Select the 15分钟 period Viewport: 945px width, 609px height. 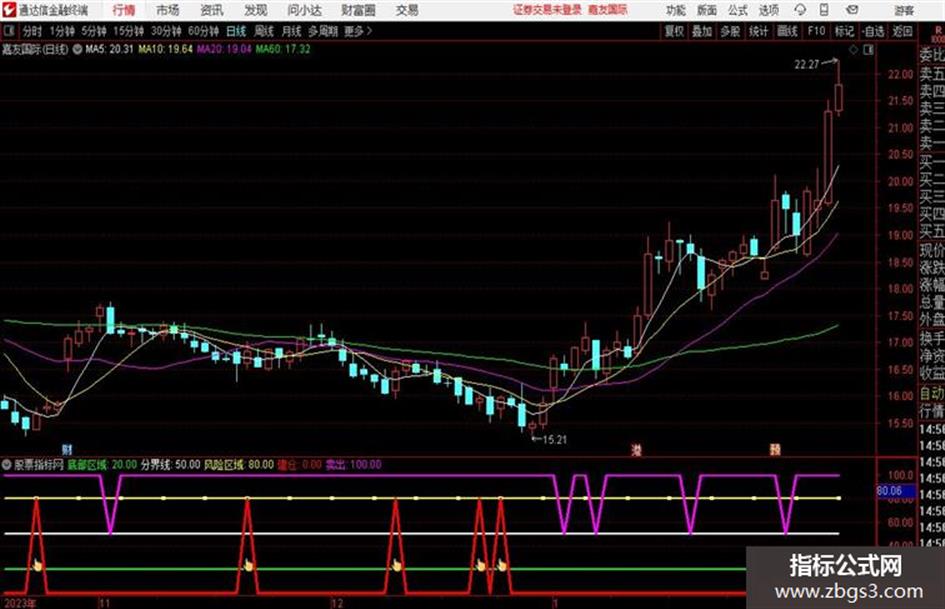(x=128, y=31)
